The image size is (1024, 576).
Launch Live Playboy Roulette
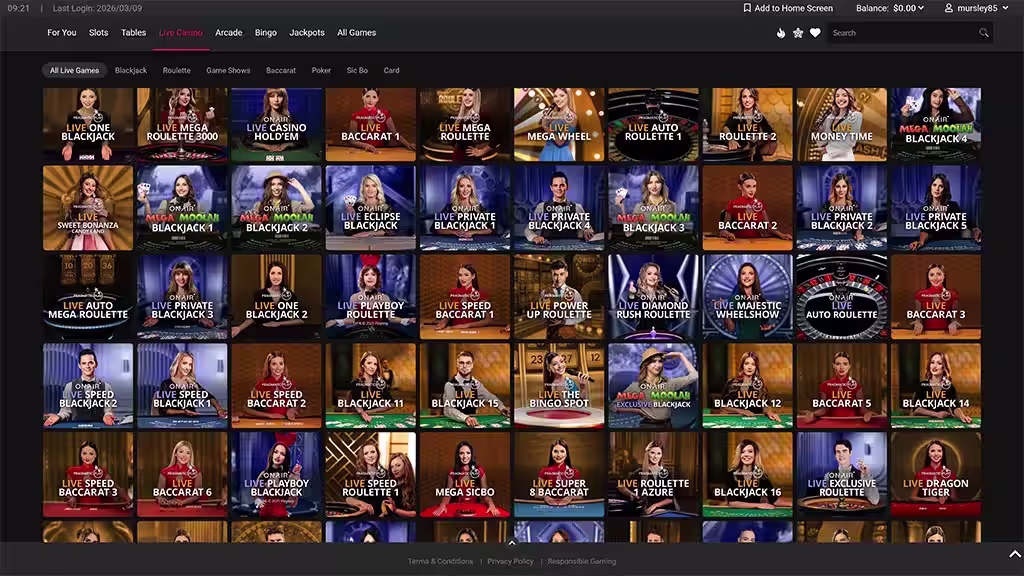[x=370, y=296]
